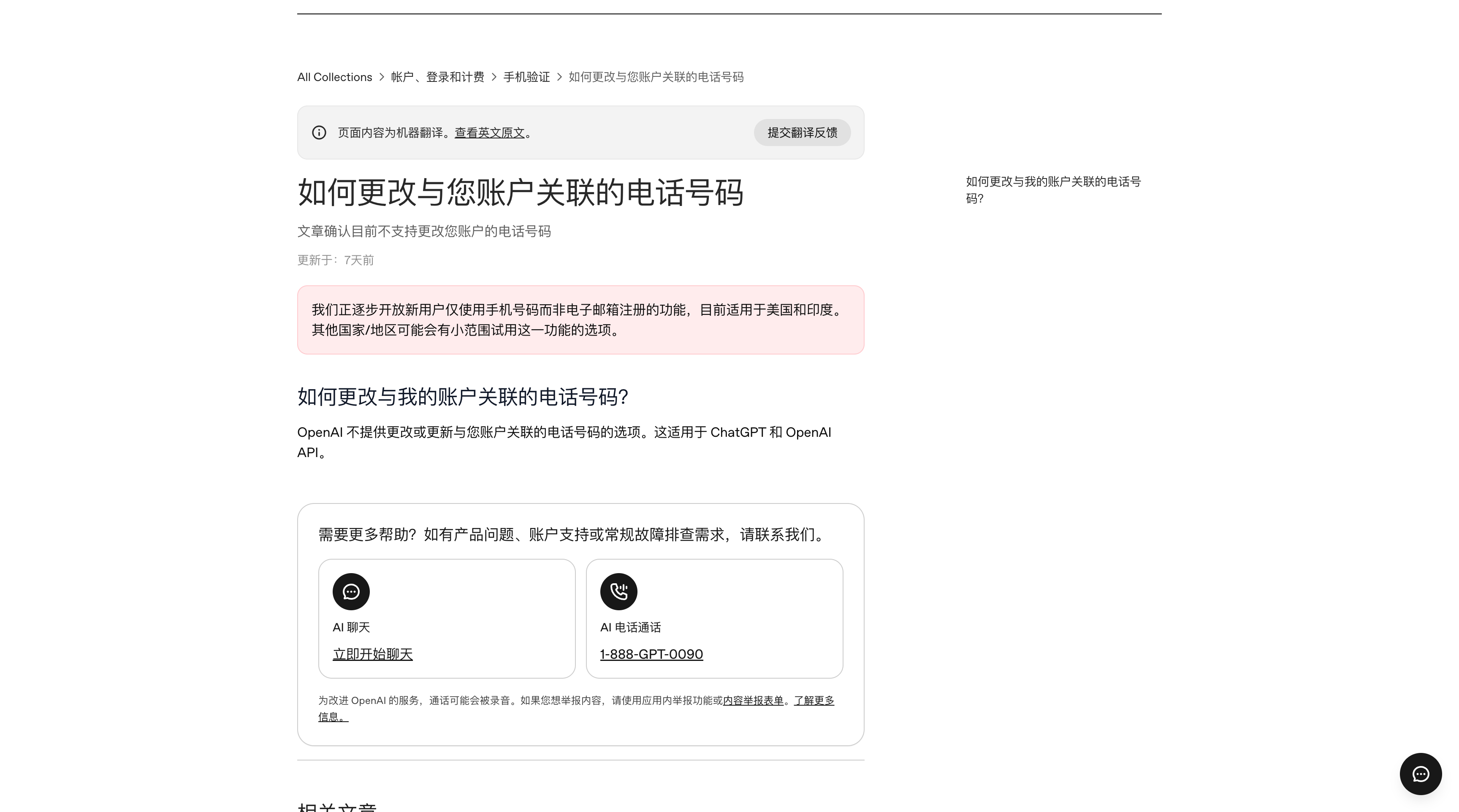The height and width of the screenshot is (812, 1459).
Task: Open the floating chat widget icon
Action: pos(1421,774)
